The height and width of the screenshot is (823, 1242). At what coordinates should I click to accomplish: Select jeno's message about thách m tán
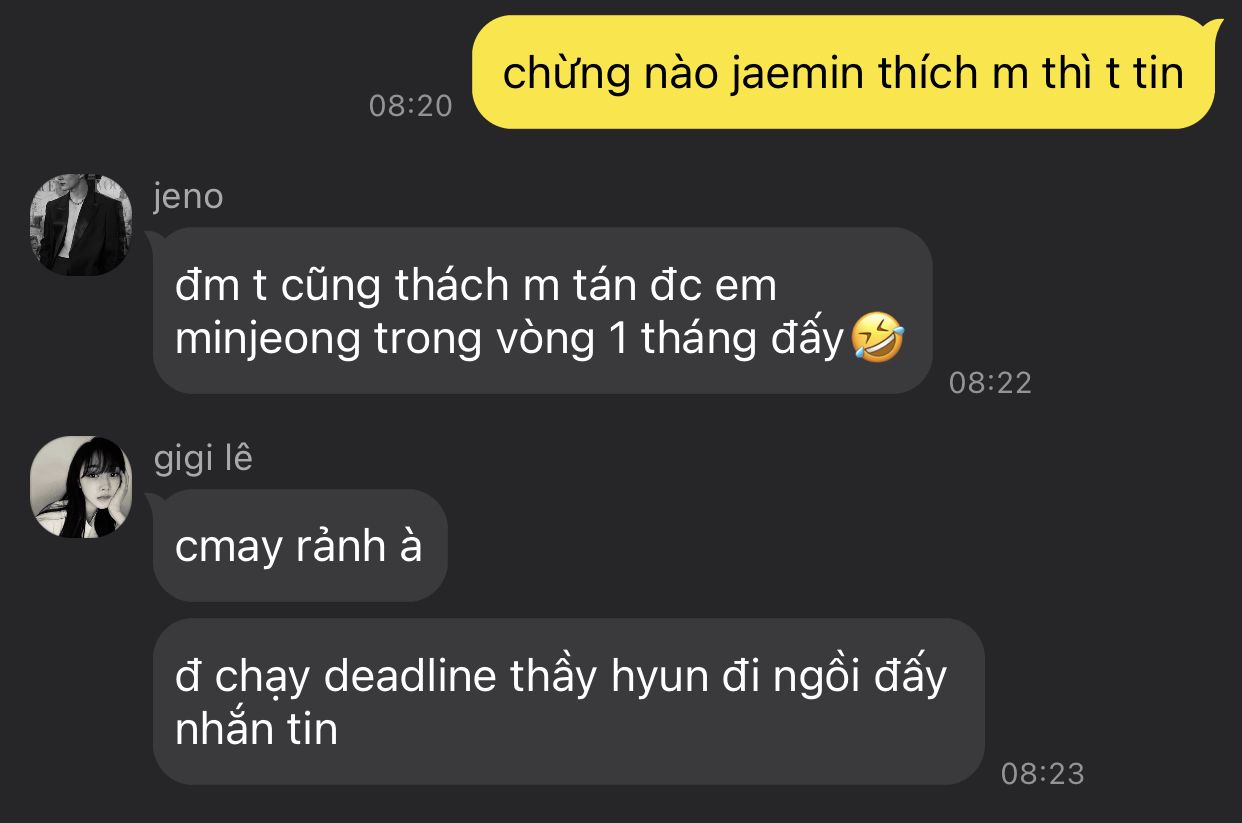coord(542,311)
